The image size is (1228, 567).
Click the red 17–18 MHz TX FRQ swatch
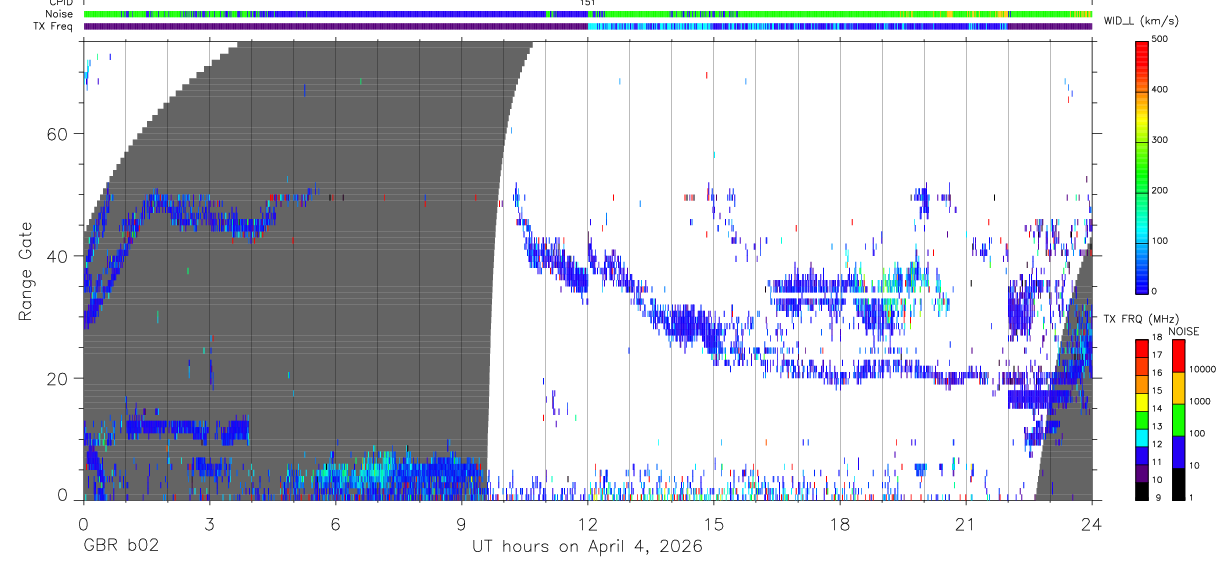click(1142, 347)
